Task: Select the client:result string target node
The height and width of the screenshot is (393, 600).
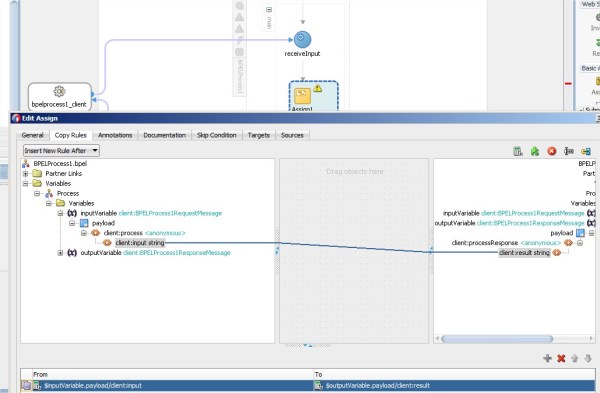Action: [525, 253]
